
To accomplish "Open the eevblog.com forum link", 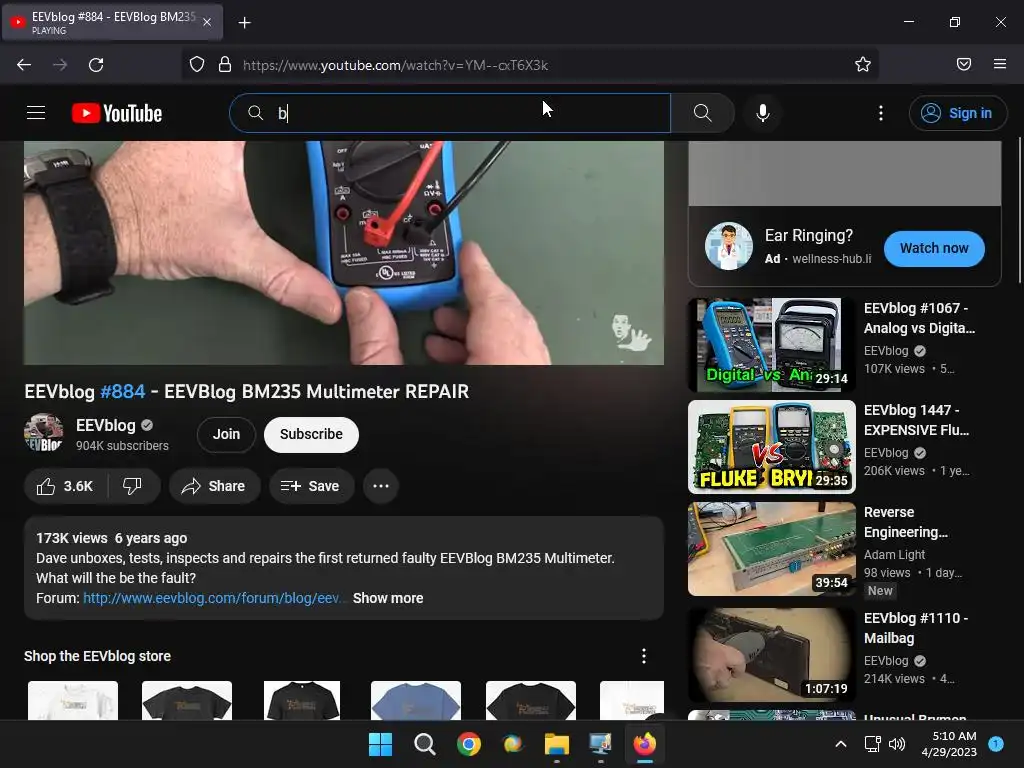I will coord(212,598).
